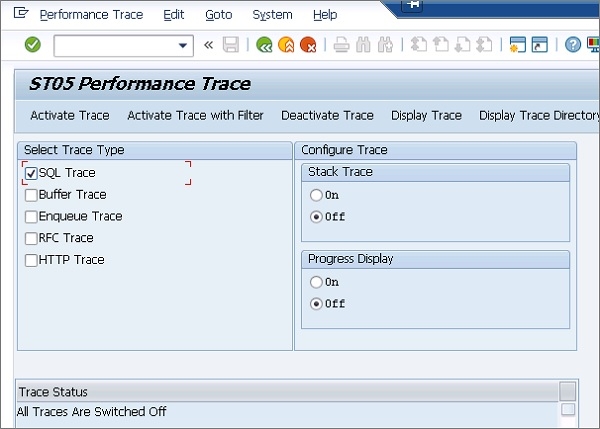The width and height of the screenshot is (600, 429).
Task: Enable the Buffer Trace checkbox
Action: [31, 195]
